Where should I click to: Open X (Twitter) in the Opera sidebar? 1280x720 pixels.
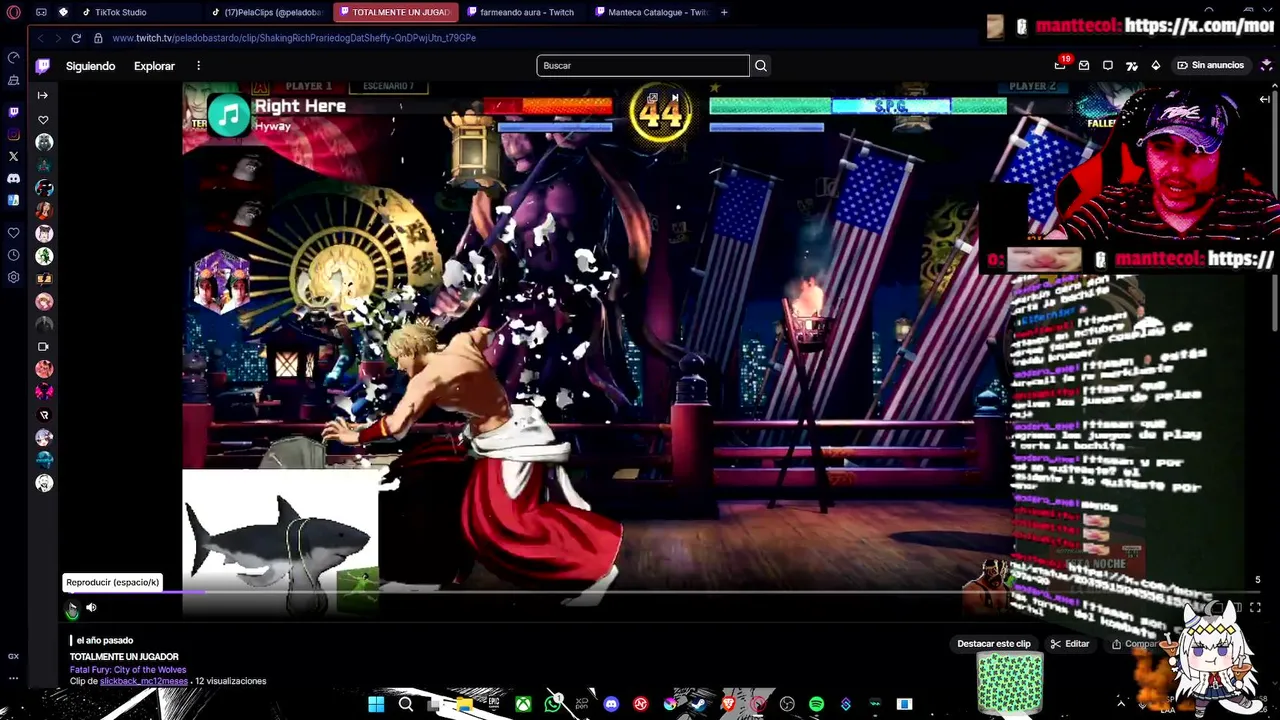13,156
